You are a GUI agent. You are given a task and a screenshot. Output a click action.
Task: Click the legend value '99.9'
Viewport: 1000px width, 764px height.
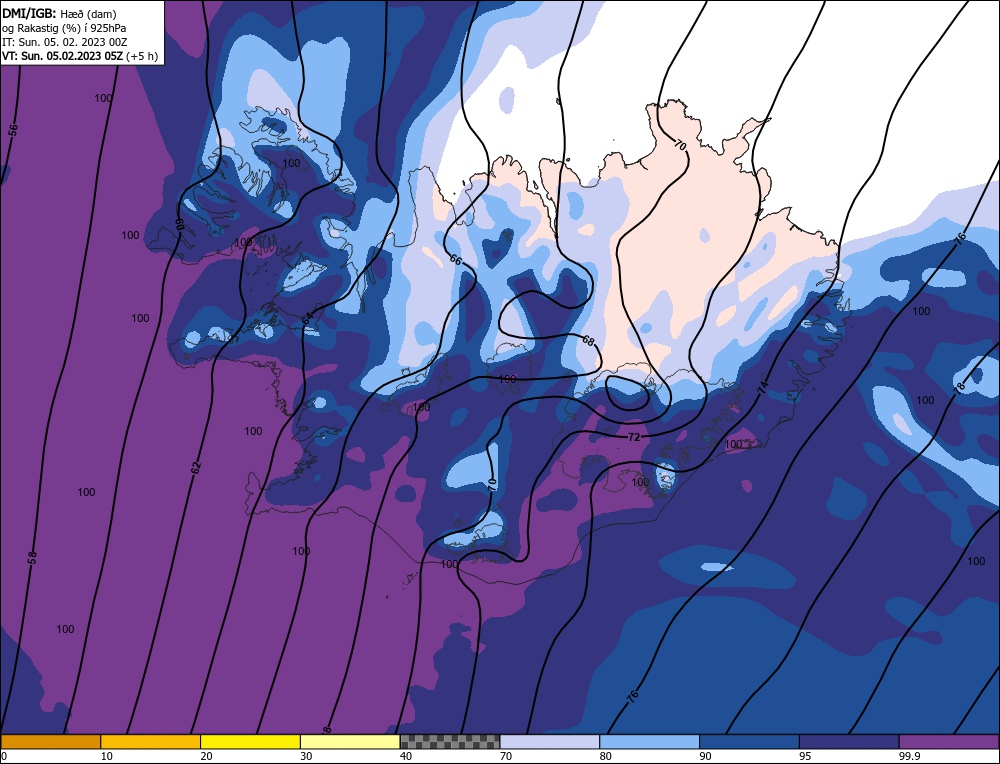click(909, 756)
